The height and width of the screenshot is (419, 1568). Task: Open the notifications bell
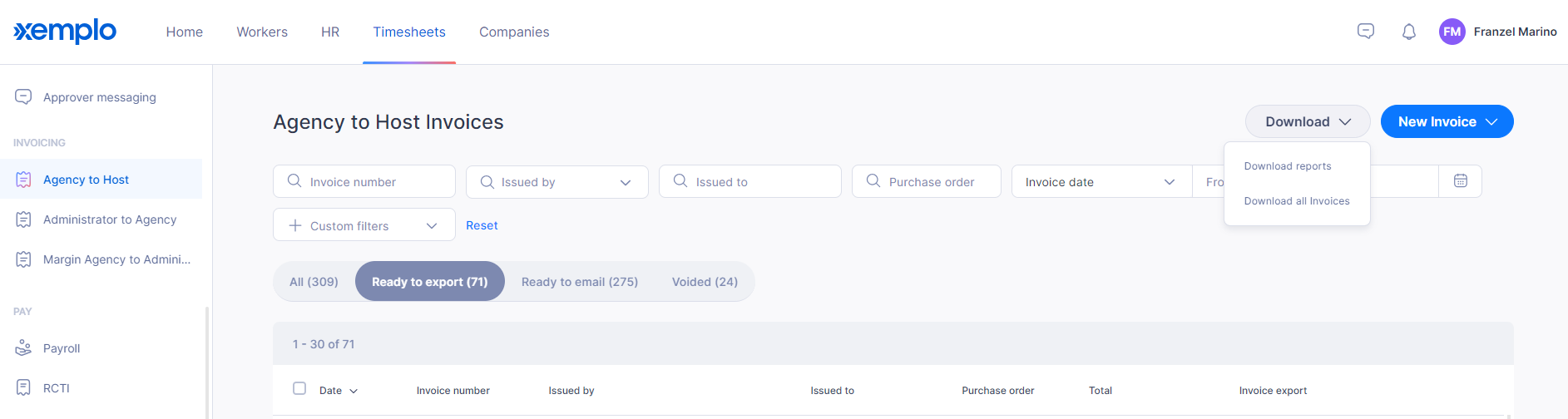(1409, 32)
